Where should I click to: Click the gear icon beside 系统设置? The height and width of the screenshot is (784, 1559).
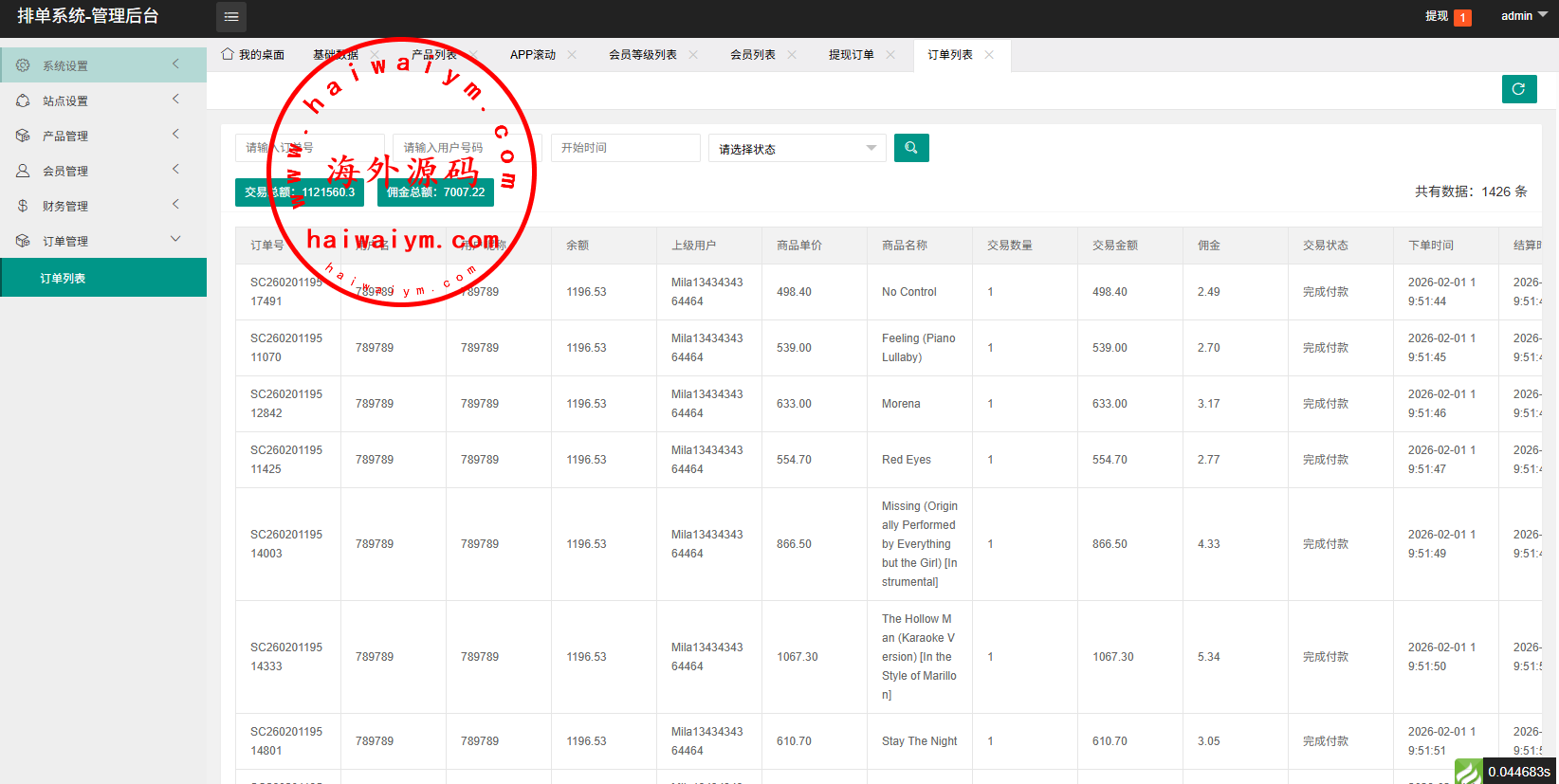[23, 65]
